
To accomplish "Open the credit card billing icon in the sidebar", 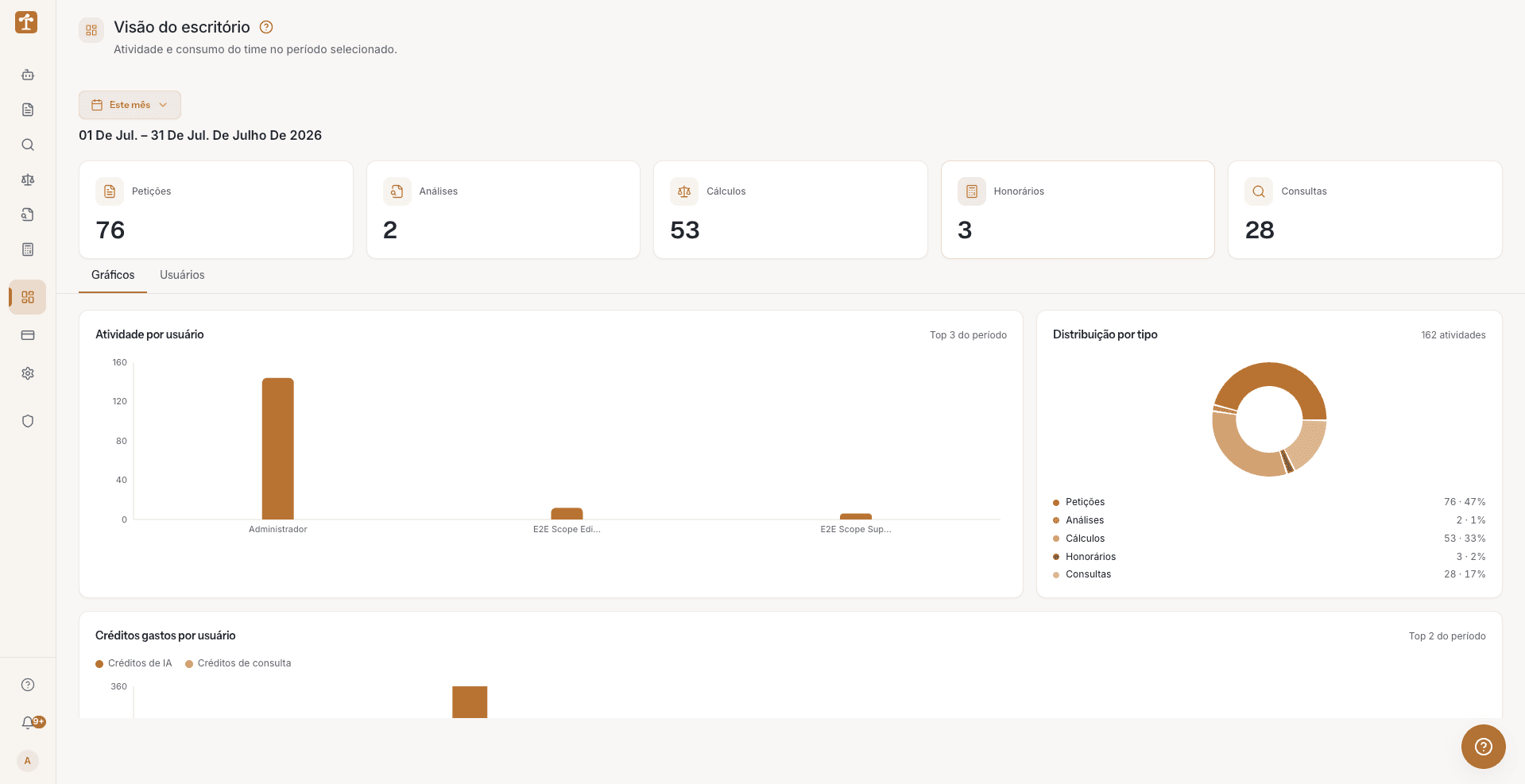I will [28, 335].
